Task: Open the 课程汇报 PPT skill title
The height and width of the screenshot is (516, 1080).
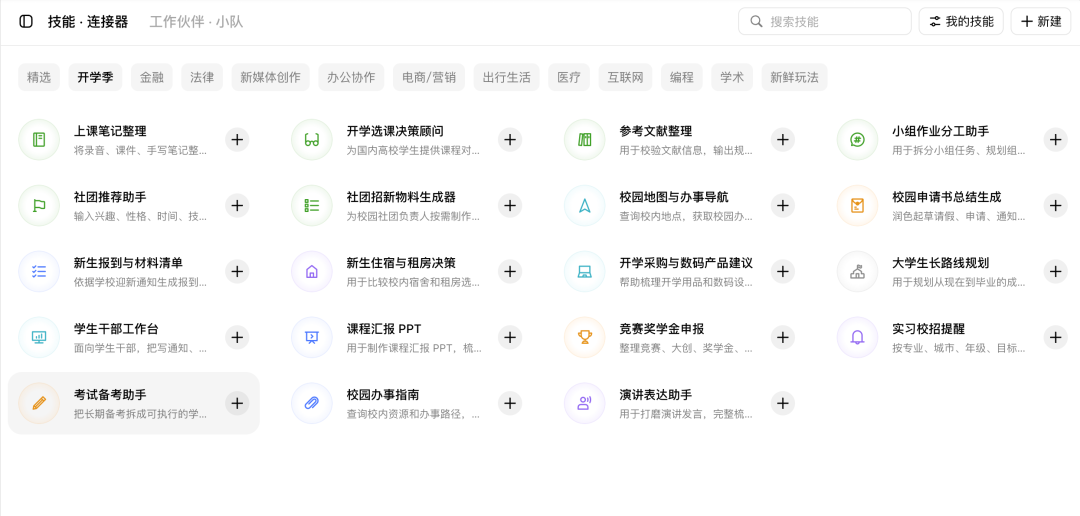Action: coord(384,329)
